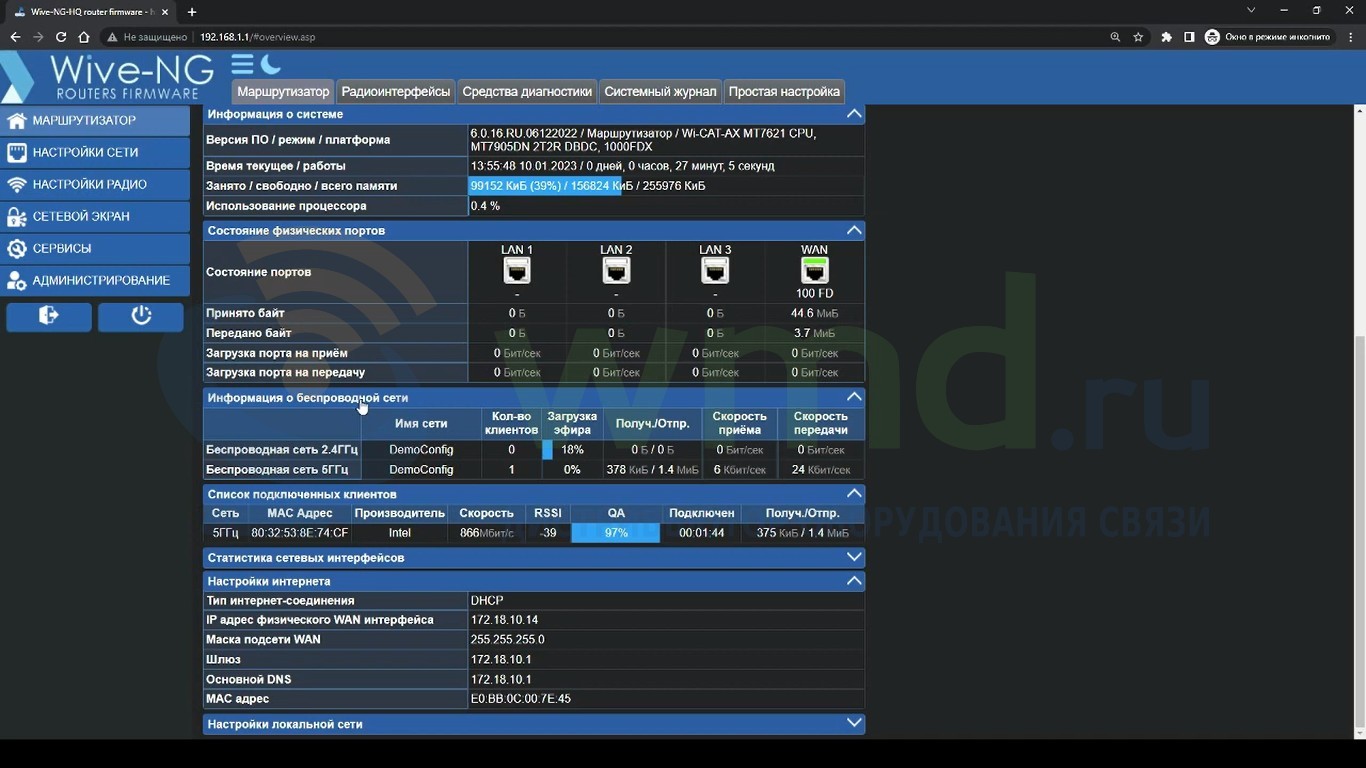Viewport: 1366px width, 768px height.
Task: Open АДМИНИСТРИРОВАНИЕ sidebar section
Action: point(95,280)
